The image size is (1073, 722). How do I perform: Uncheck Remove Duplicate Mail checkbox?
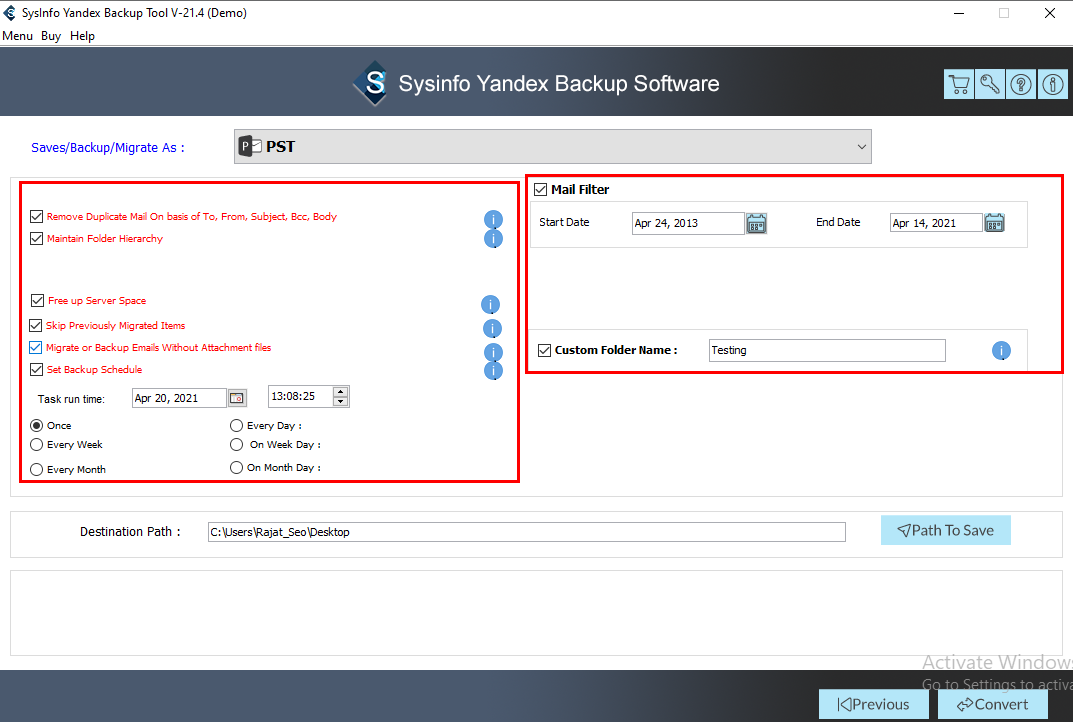(37, 216)
